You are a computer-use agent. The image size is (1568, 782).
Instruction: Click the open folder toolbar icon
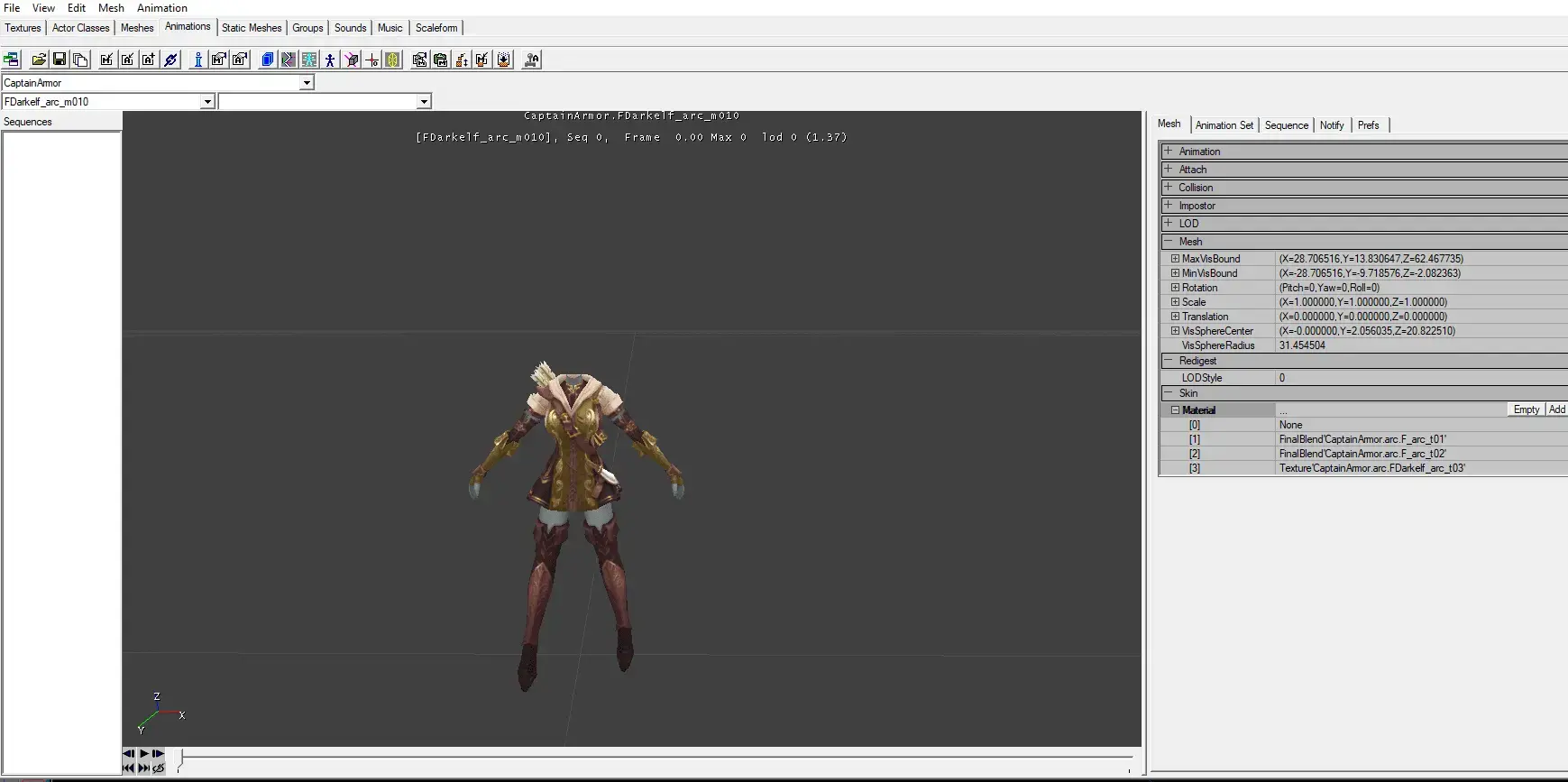click(39, 60)
